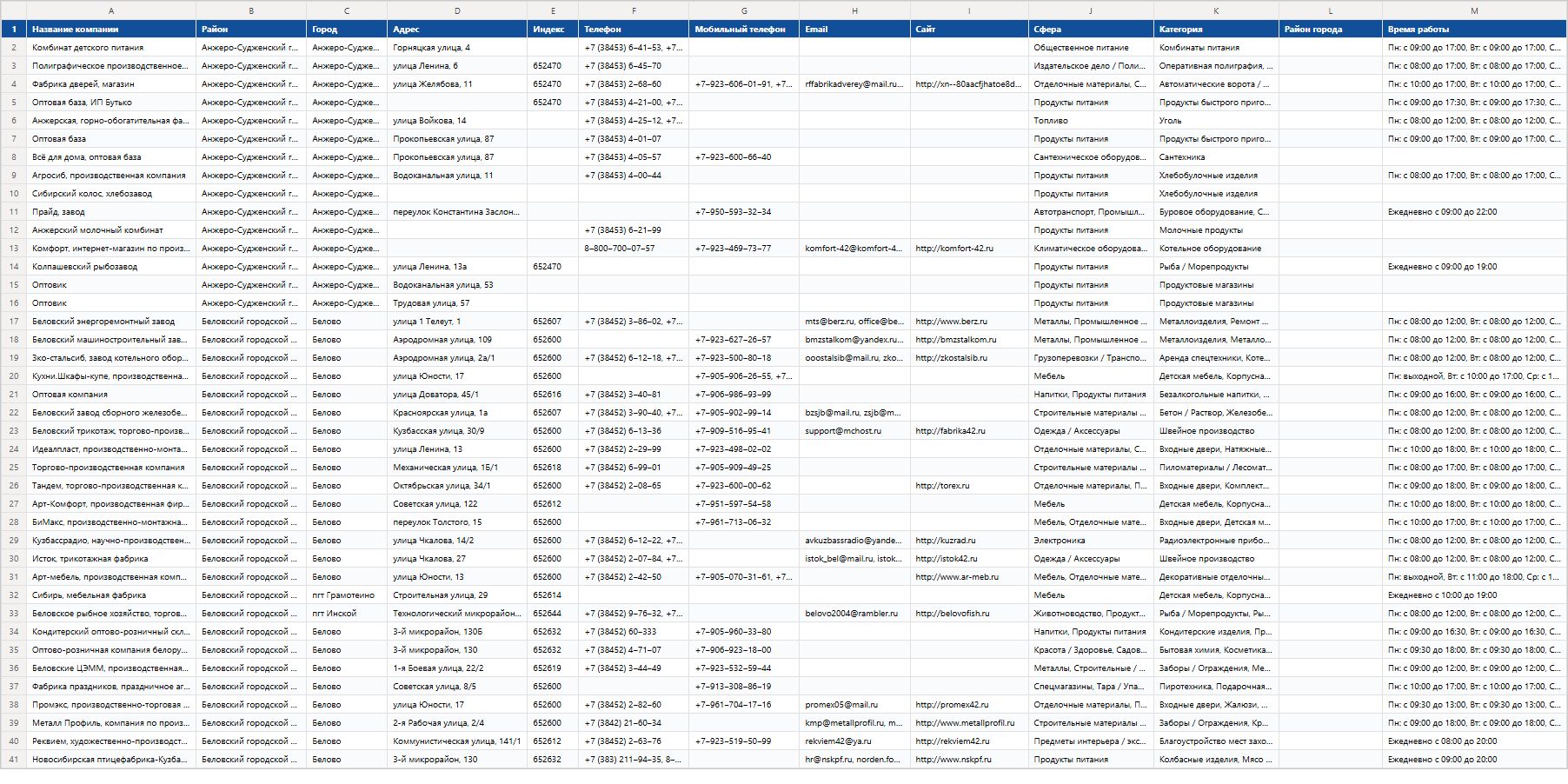Screen dimensions: 1568x784
Task: Select cell 'Прайд, завод'
Action: [x=111, y=212]
